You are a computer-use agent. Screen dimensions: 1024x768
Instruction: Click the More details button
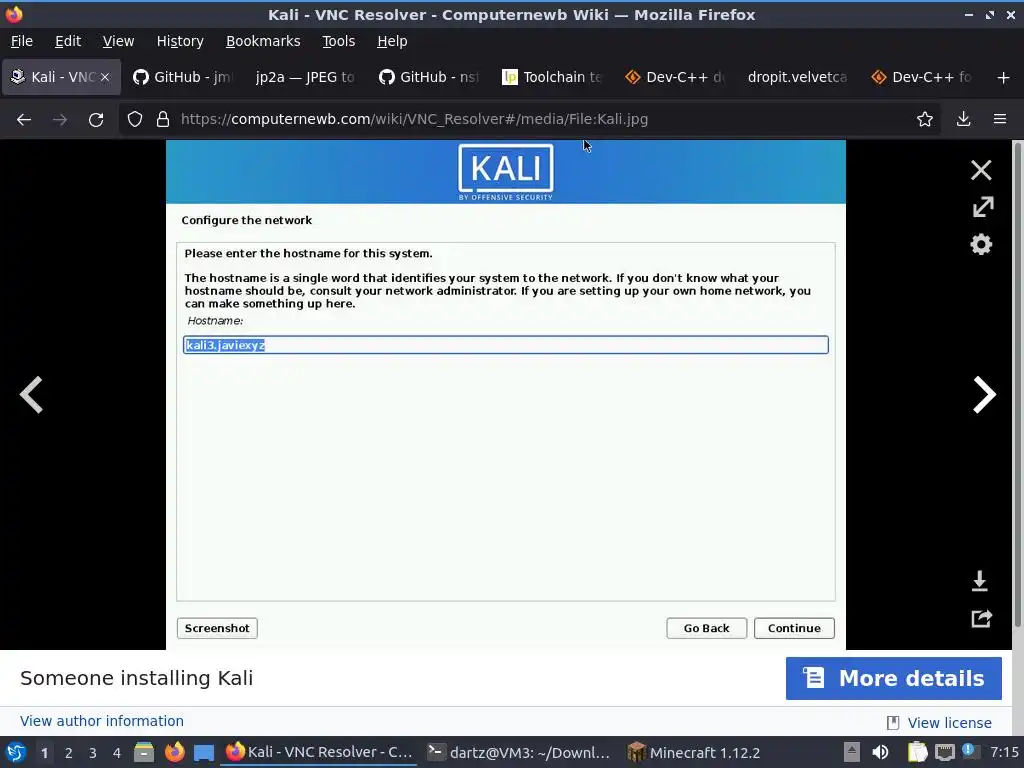point(893,679)
